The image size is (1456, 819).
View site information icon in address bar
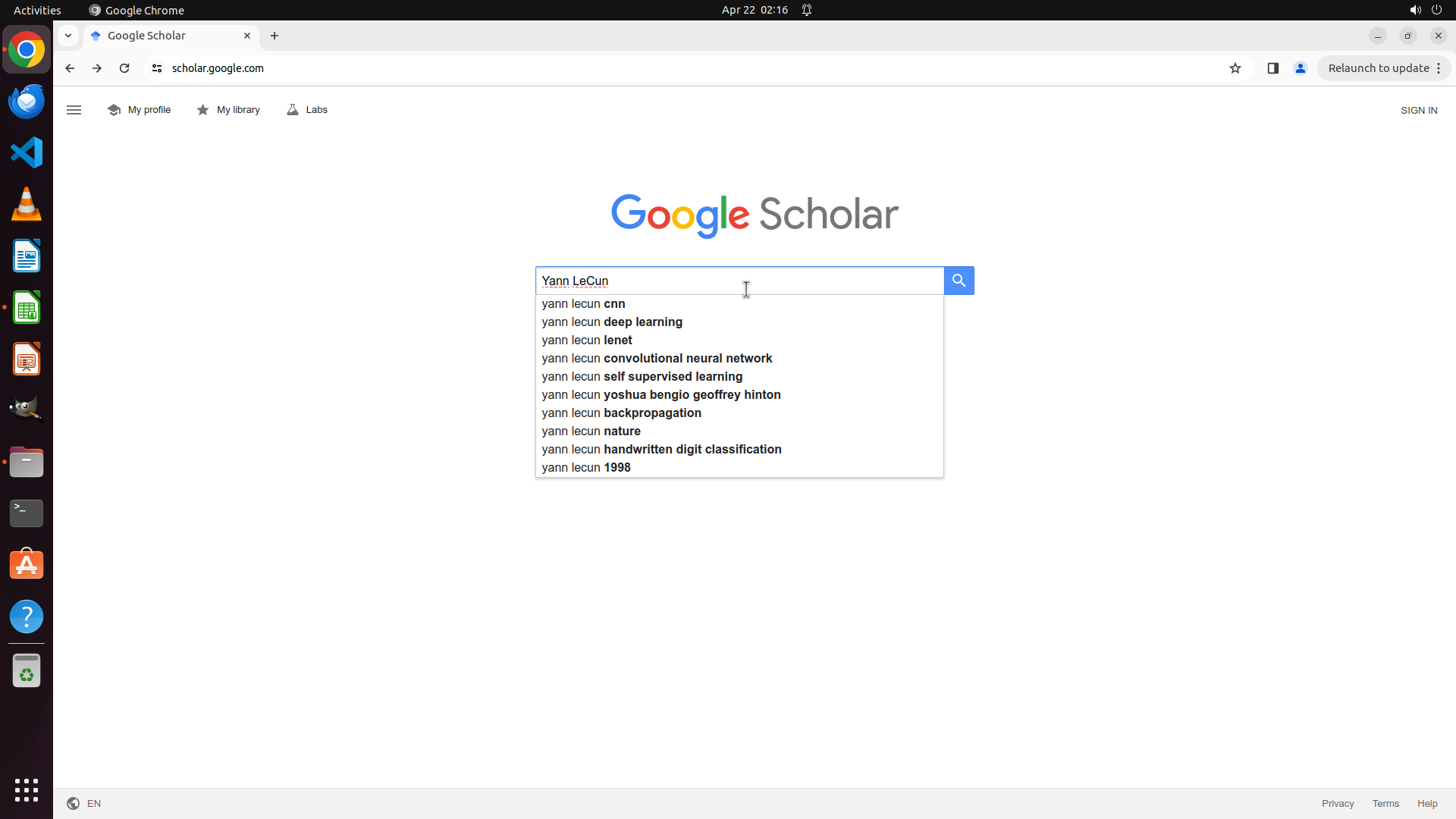(157, 68)
